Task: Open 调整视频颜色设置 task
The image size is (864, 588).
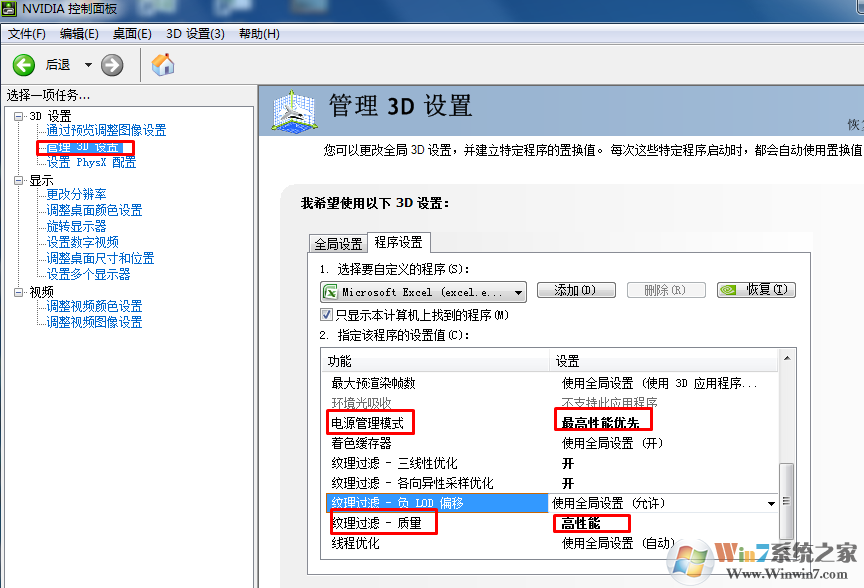Action: pyautogui.click(x=94, y=306)
